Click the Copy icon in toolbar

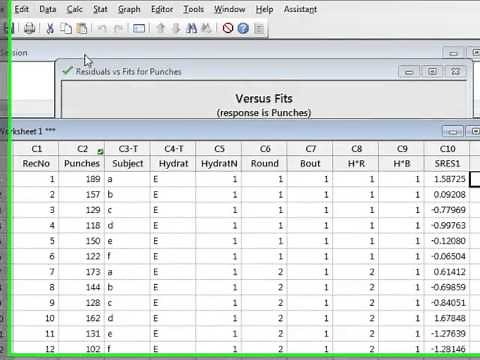(66, 28)
